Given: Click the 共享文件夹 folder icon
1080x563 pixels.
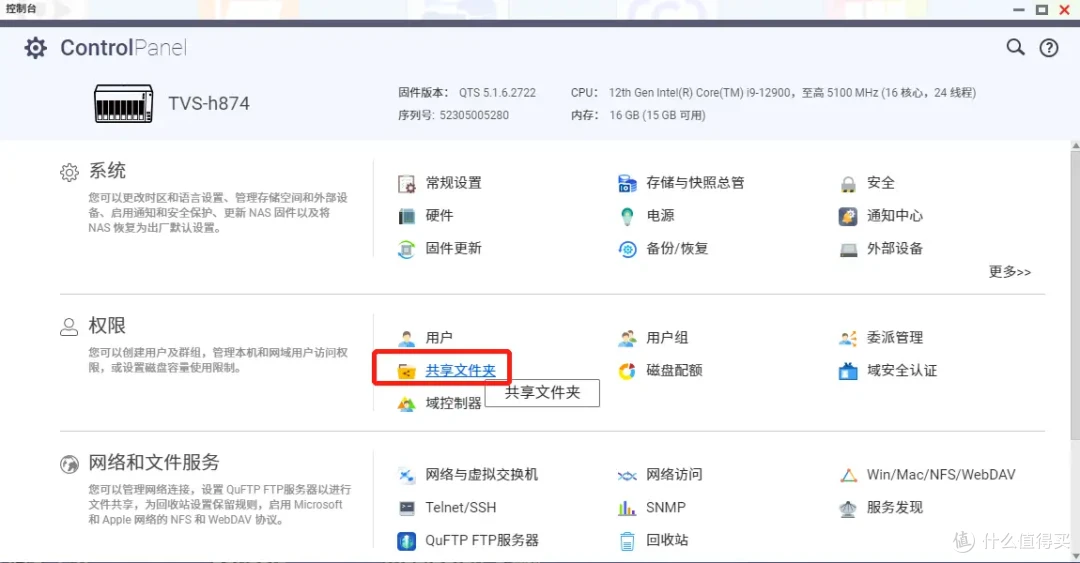Looking at the screenshot, I should (406, 371).
